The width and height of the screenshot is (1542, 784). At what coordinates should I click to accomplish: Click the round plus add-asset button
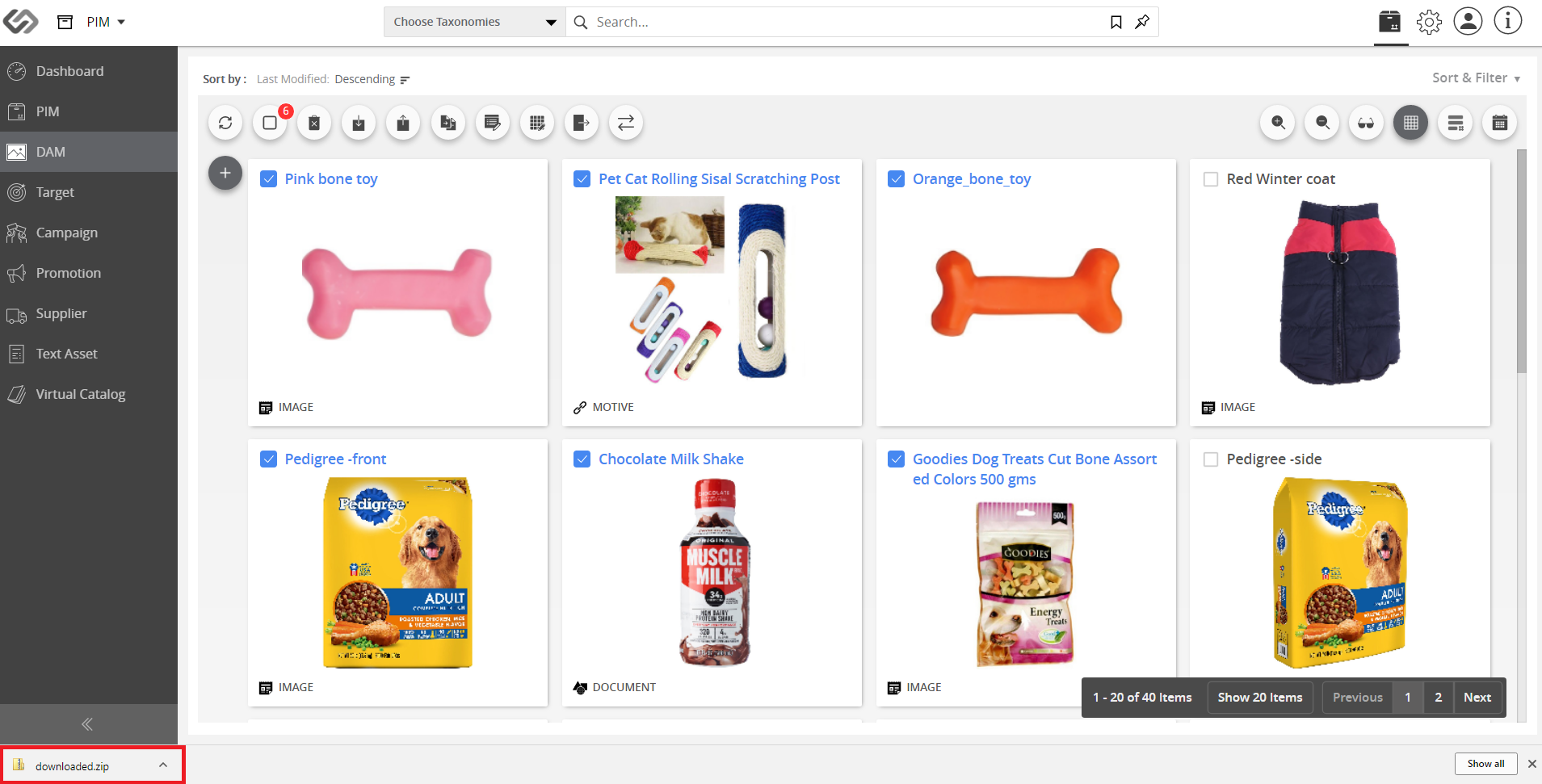[225, 173]
